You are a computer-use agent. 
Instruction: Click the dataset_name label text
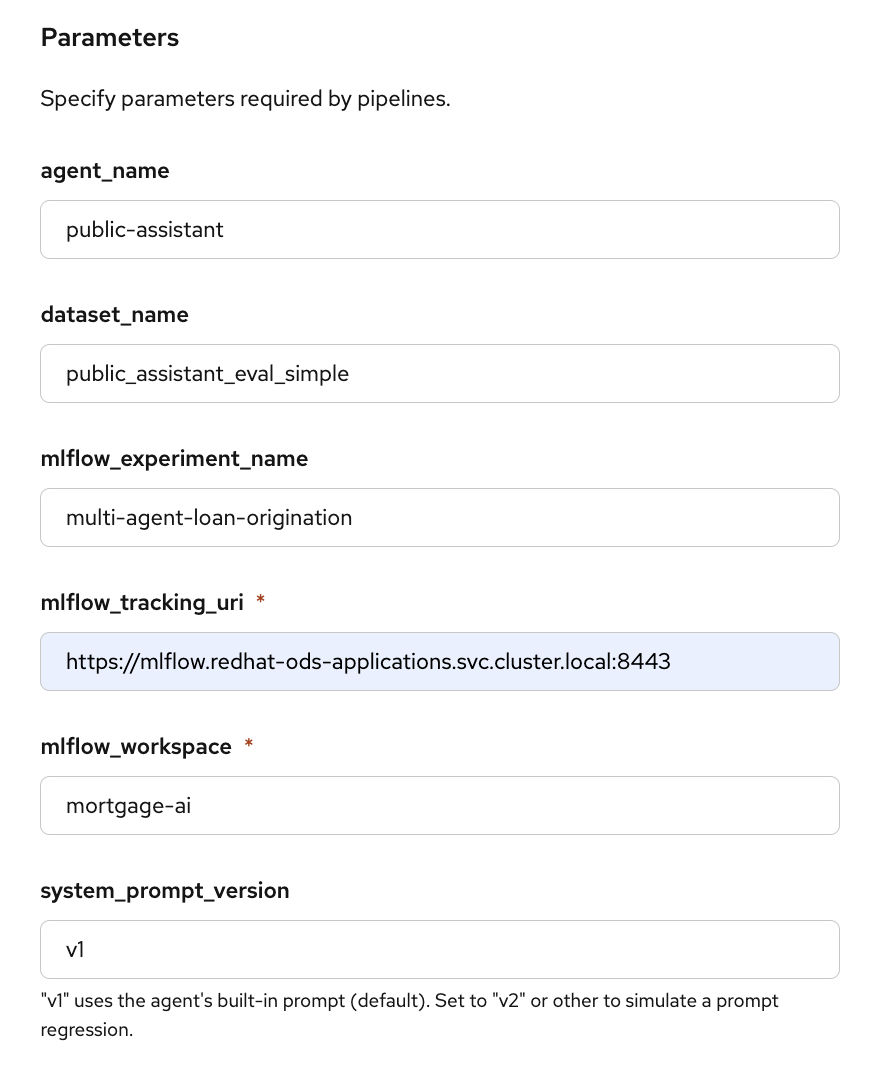[114, 315]
